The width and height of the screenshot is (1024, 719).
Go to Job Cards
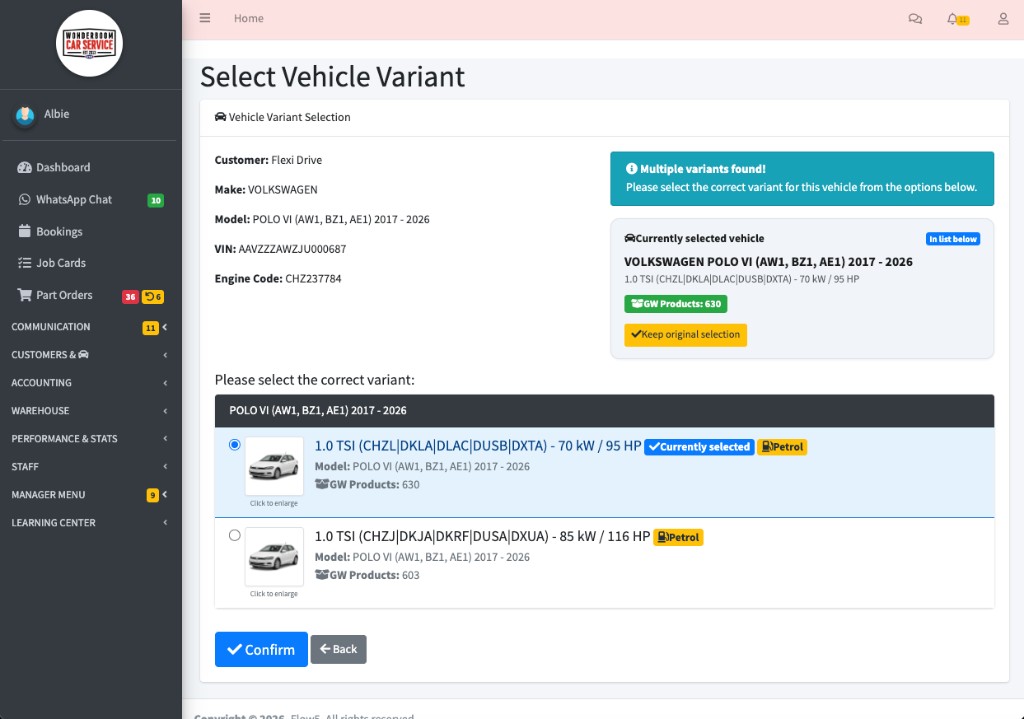[x=89, y=263]
